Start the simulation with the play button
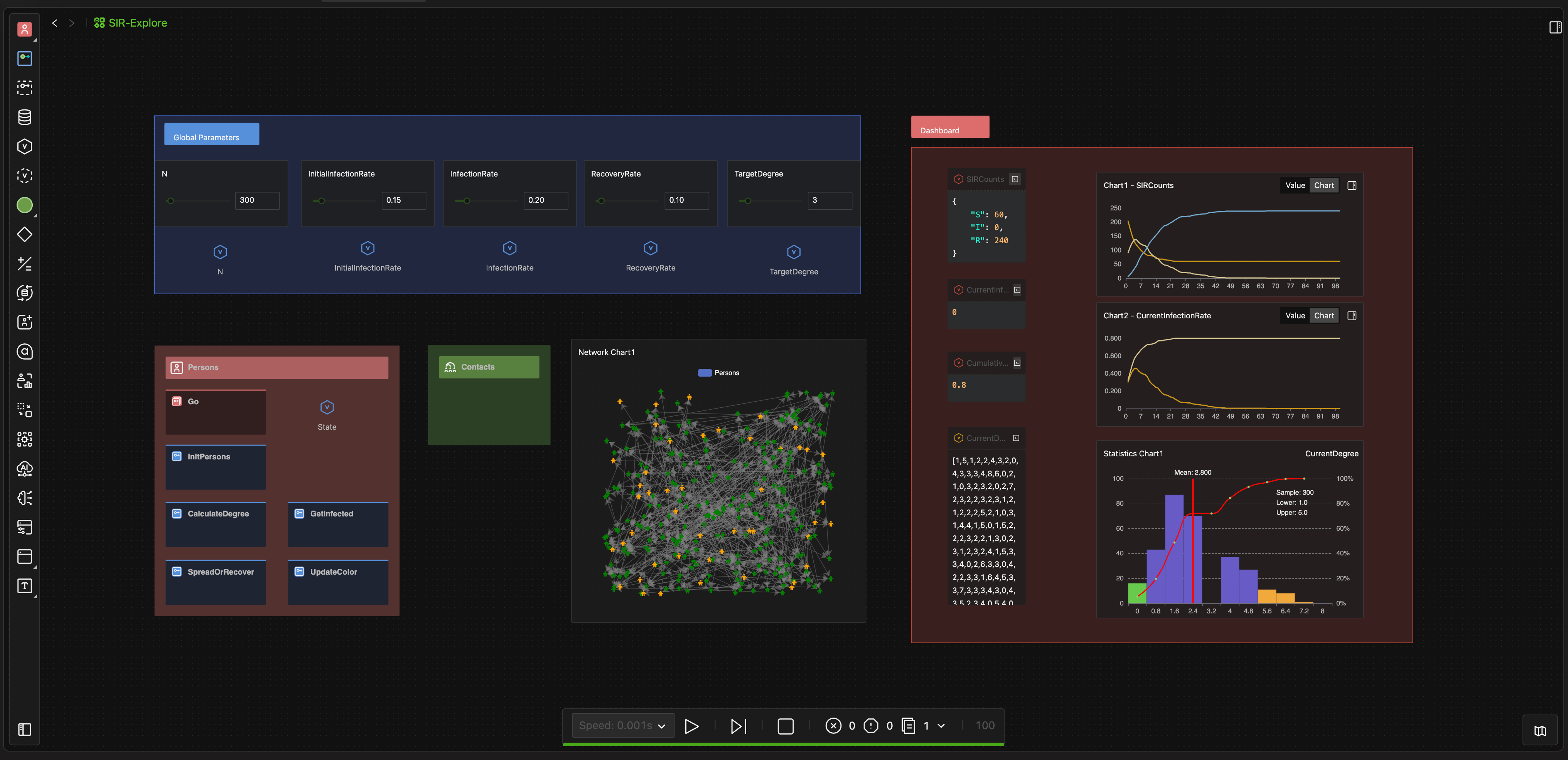Image resolution: width=1568 pixels, height=760 pixels. pyautogui.click(x=691, y=726)
